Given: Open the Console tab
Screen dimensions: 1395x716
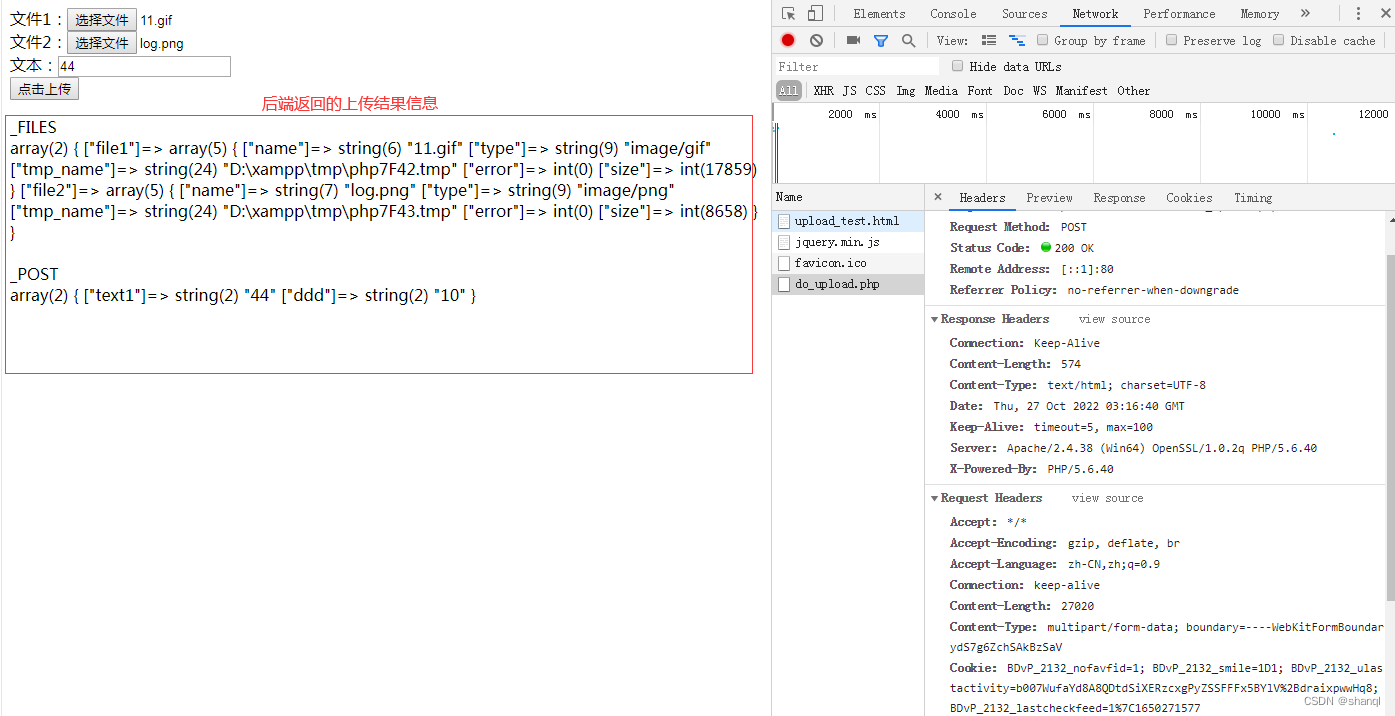Looking at the screenshot, I should point(953,14).
